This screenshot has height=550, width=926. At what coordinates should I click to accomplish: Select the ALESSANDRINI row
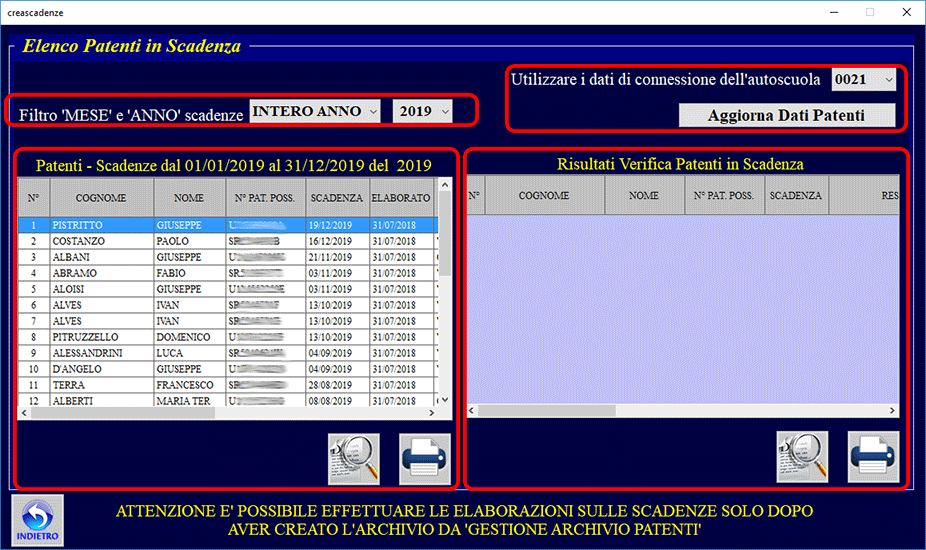[228, 353]
